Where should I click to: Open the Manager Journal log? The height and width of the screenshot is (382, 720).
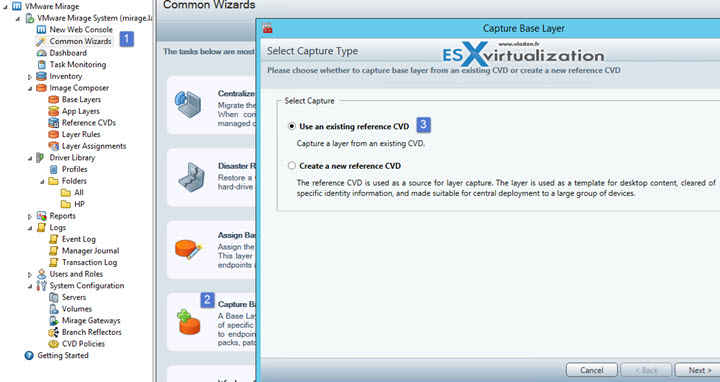pos(90,251)
